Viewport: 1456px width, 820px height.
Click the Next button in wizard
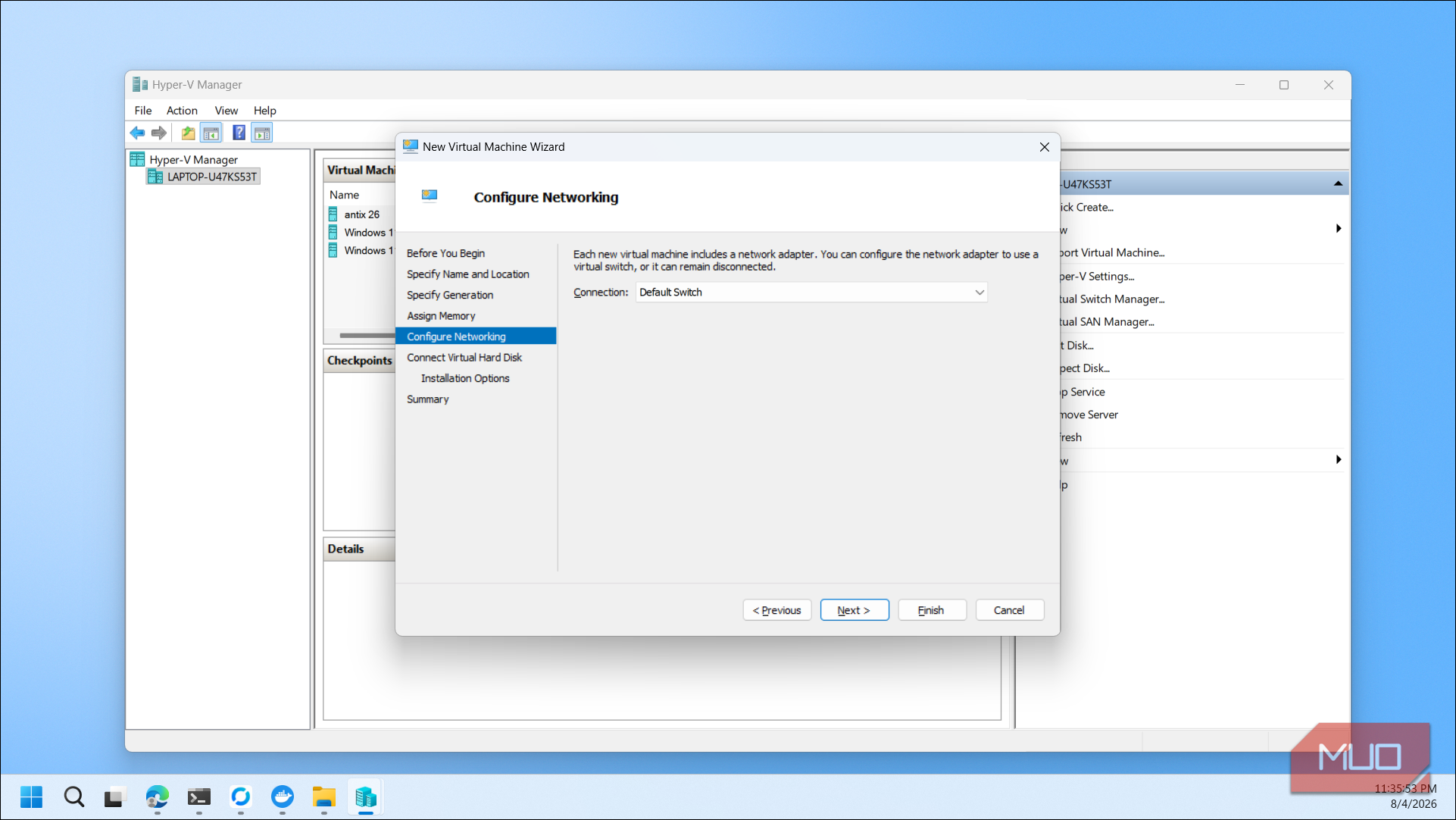tap(854, 610)
